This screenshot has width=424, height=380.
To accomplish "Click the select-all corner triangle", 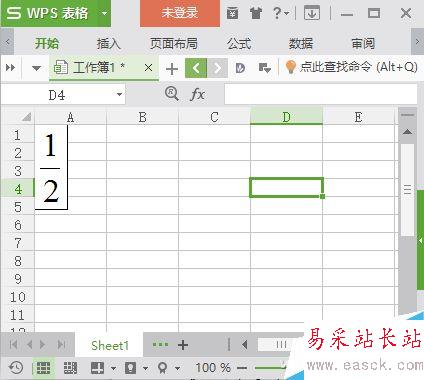I will click(x=26, y=117).
